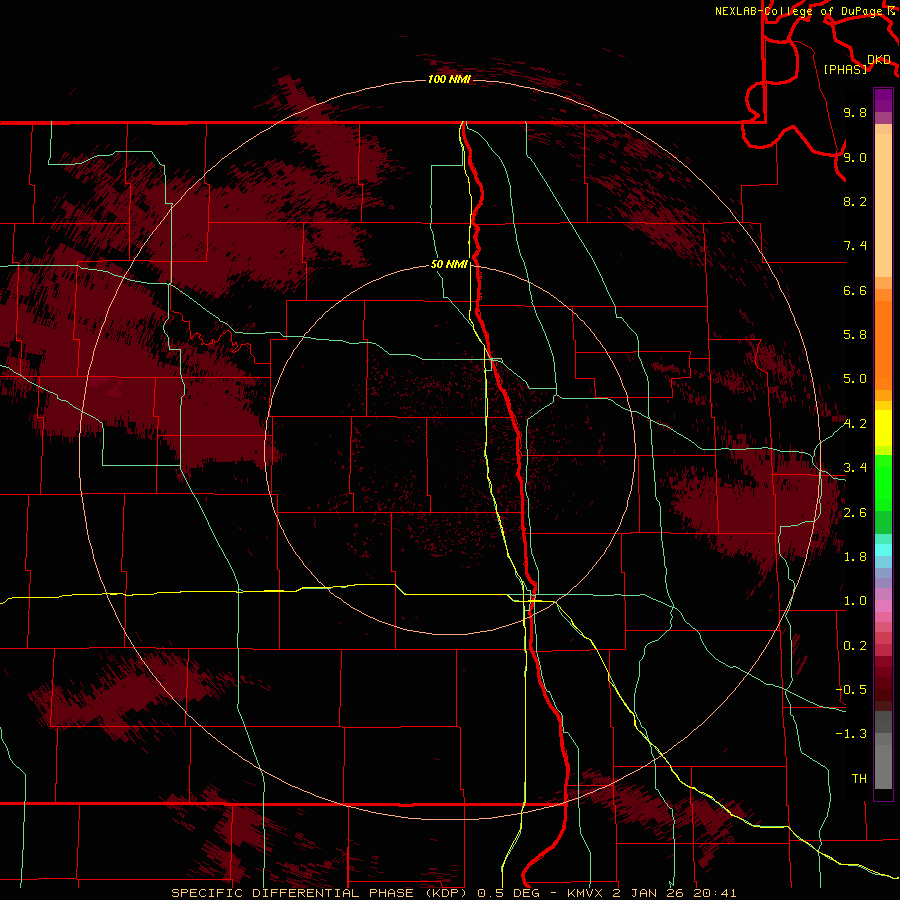Click the NEXLAB-College of DuPage watermark text
This screenshot has height=900, width=900.
pos(798,11)
